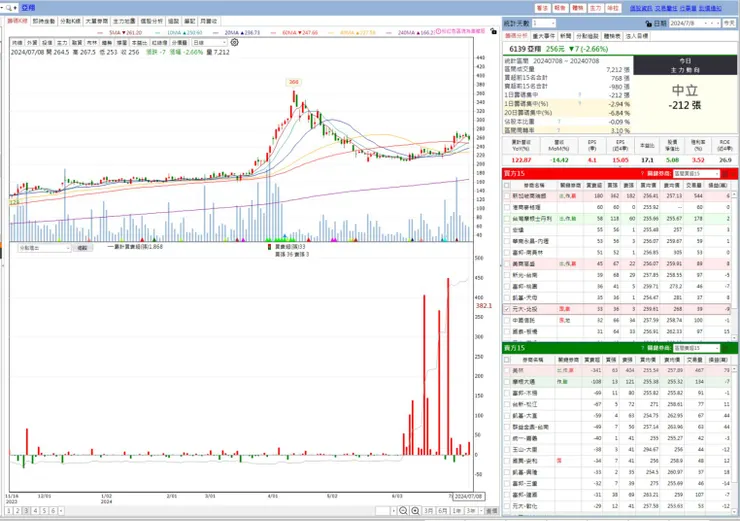Open the dropdown arrow next to page 6
This screenshot has width=740, height=521.
(61, 511)
